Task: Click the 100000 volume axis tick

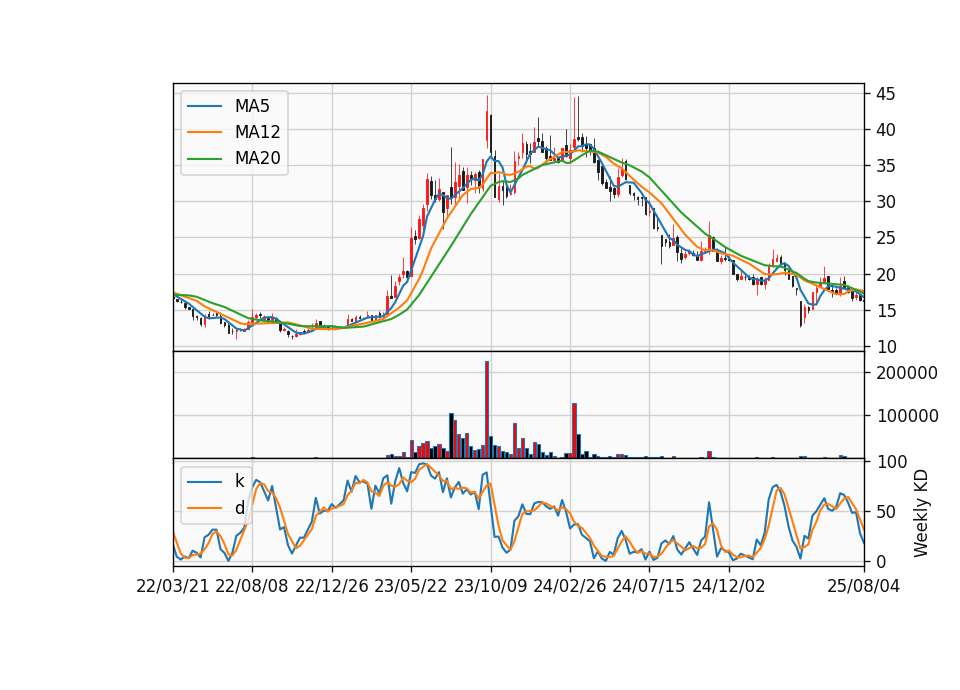Action: pyautogui.click(x=907, y=416)
